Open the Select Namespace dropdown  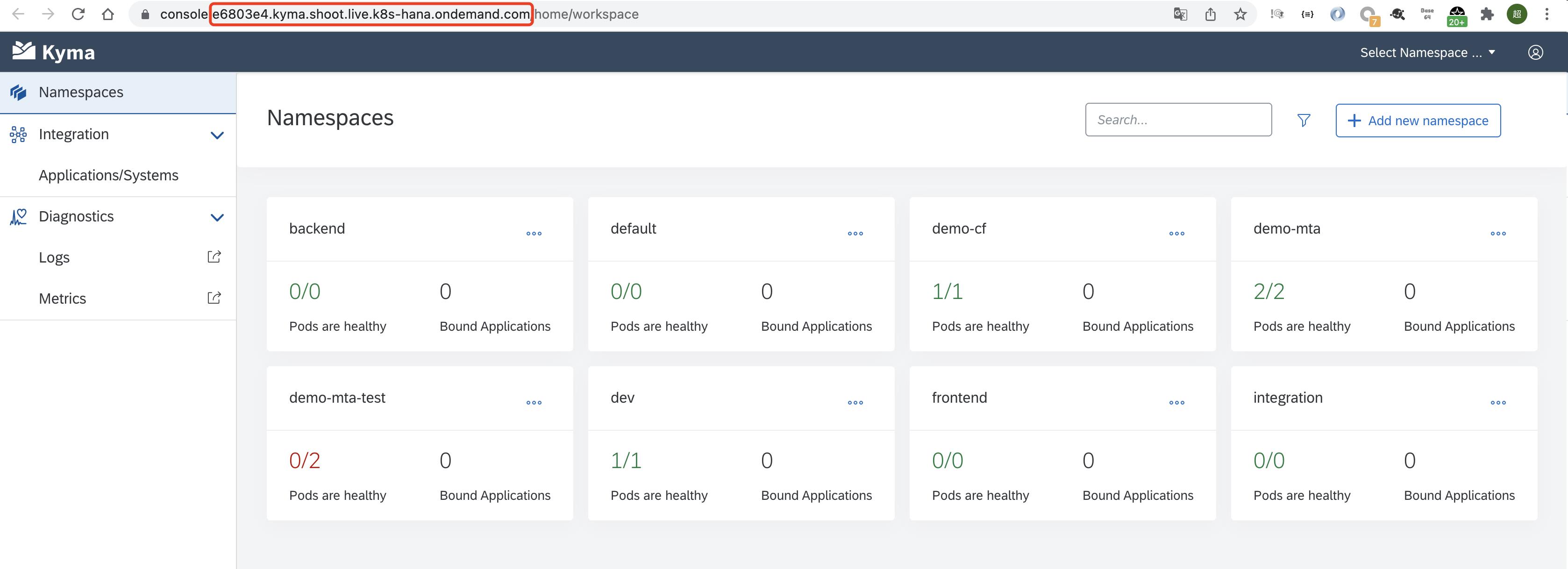1428,52
